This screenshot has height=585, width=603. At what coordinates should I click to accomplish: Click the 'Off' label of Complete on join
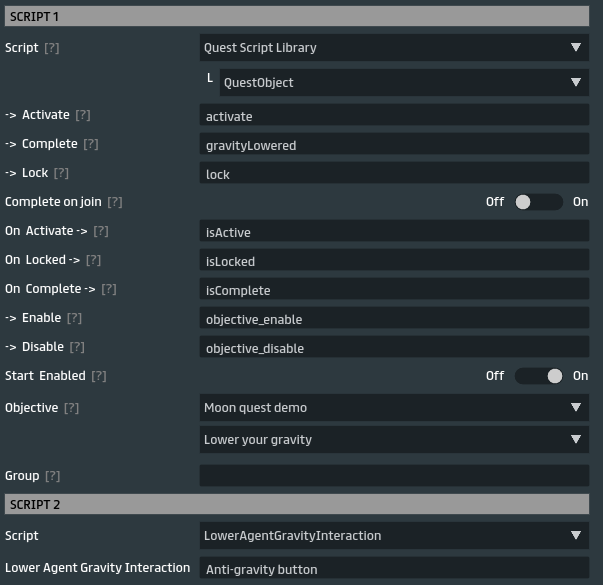click(495, 202)
